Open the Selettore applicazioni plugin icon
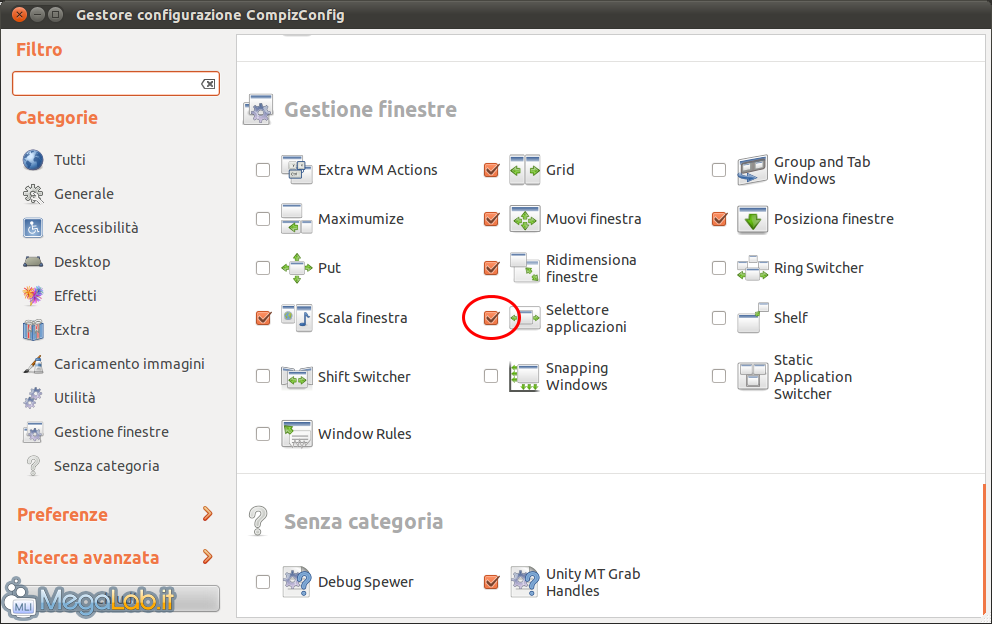Image resolution: width=992 pixels, height=624 pixels. coord(524,318)
